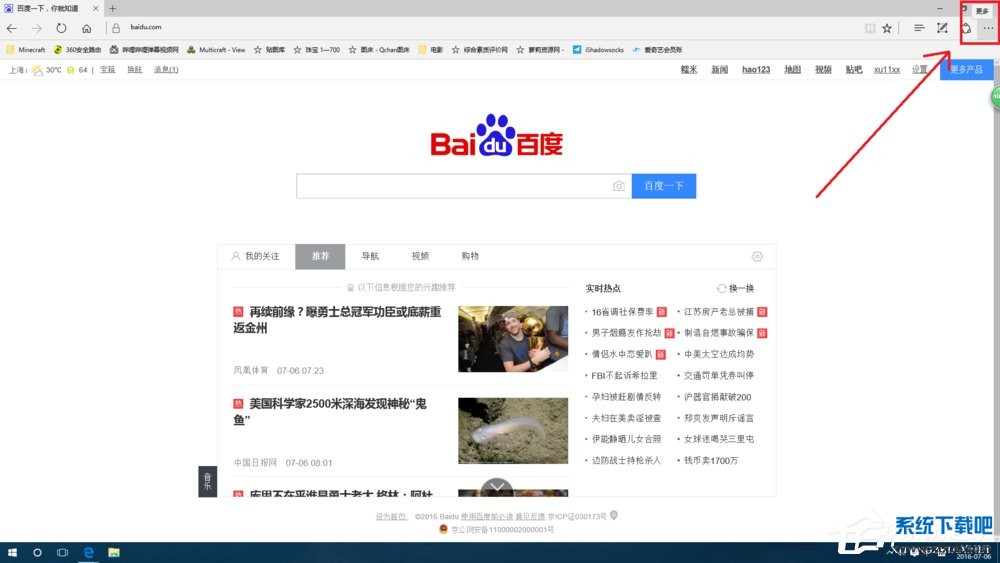This screenshot has width=1000, height=563.
Task: Open hot topic 钱币卖1700万
Action: 710,460
